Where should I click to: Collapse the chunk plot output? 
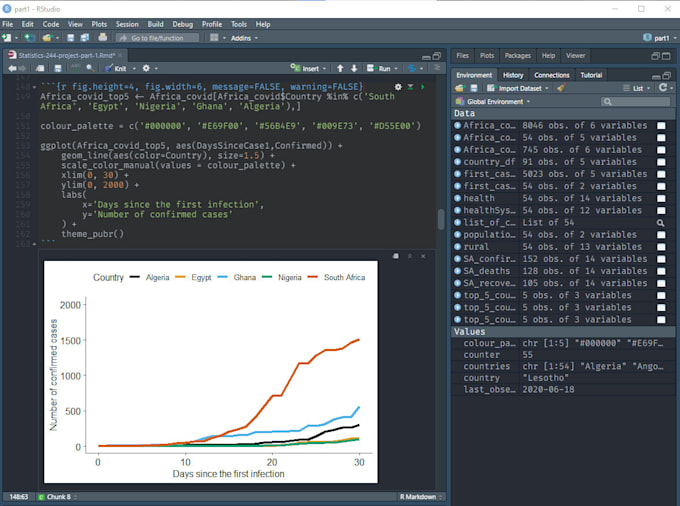[x=409, y=256]
